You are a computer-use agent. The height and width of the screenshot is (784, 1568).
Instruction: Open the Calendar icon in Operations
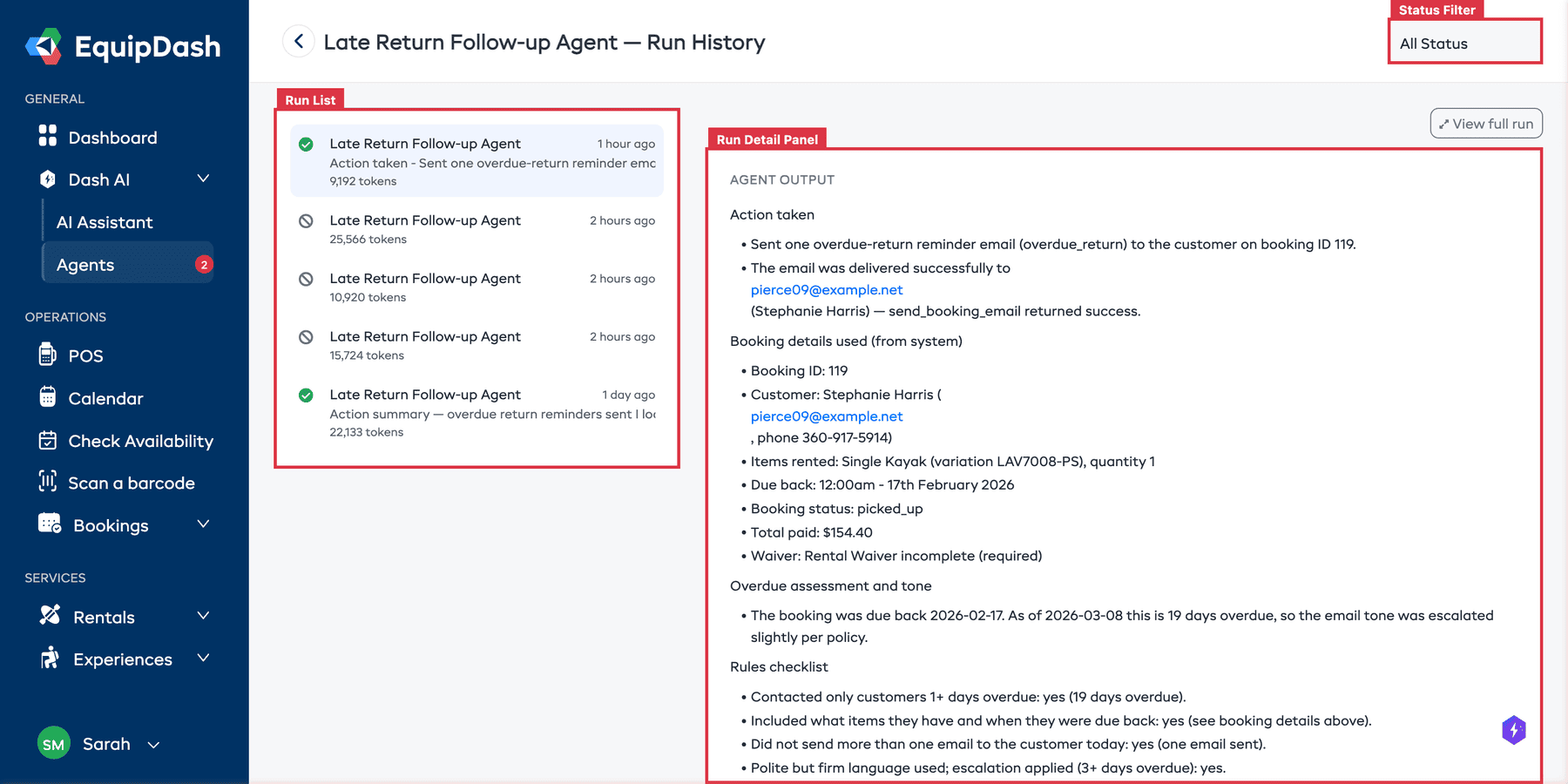[x=48, y=398]
